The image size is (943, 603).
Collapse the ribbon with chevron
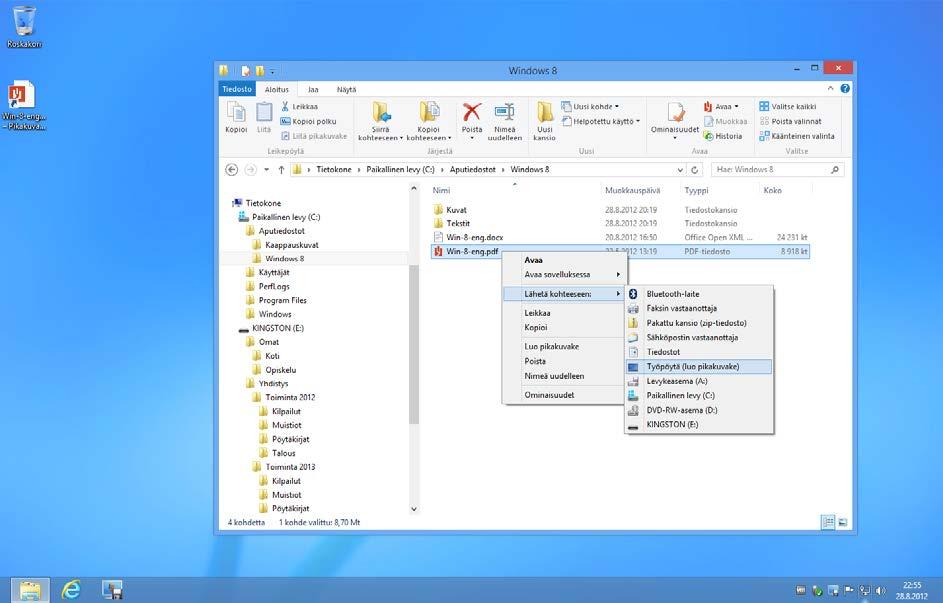point(831,88)
